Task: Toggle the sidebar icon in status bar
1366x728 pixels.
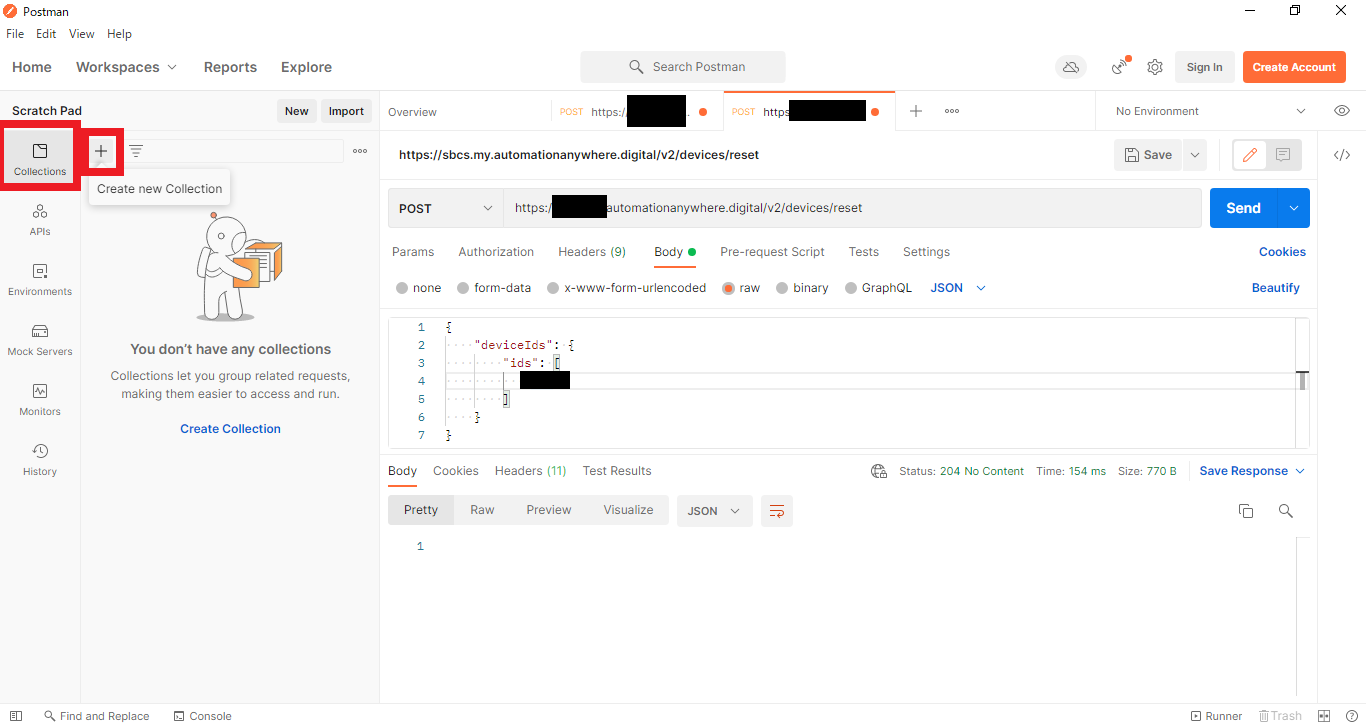Action: tap(16, 716)
